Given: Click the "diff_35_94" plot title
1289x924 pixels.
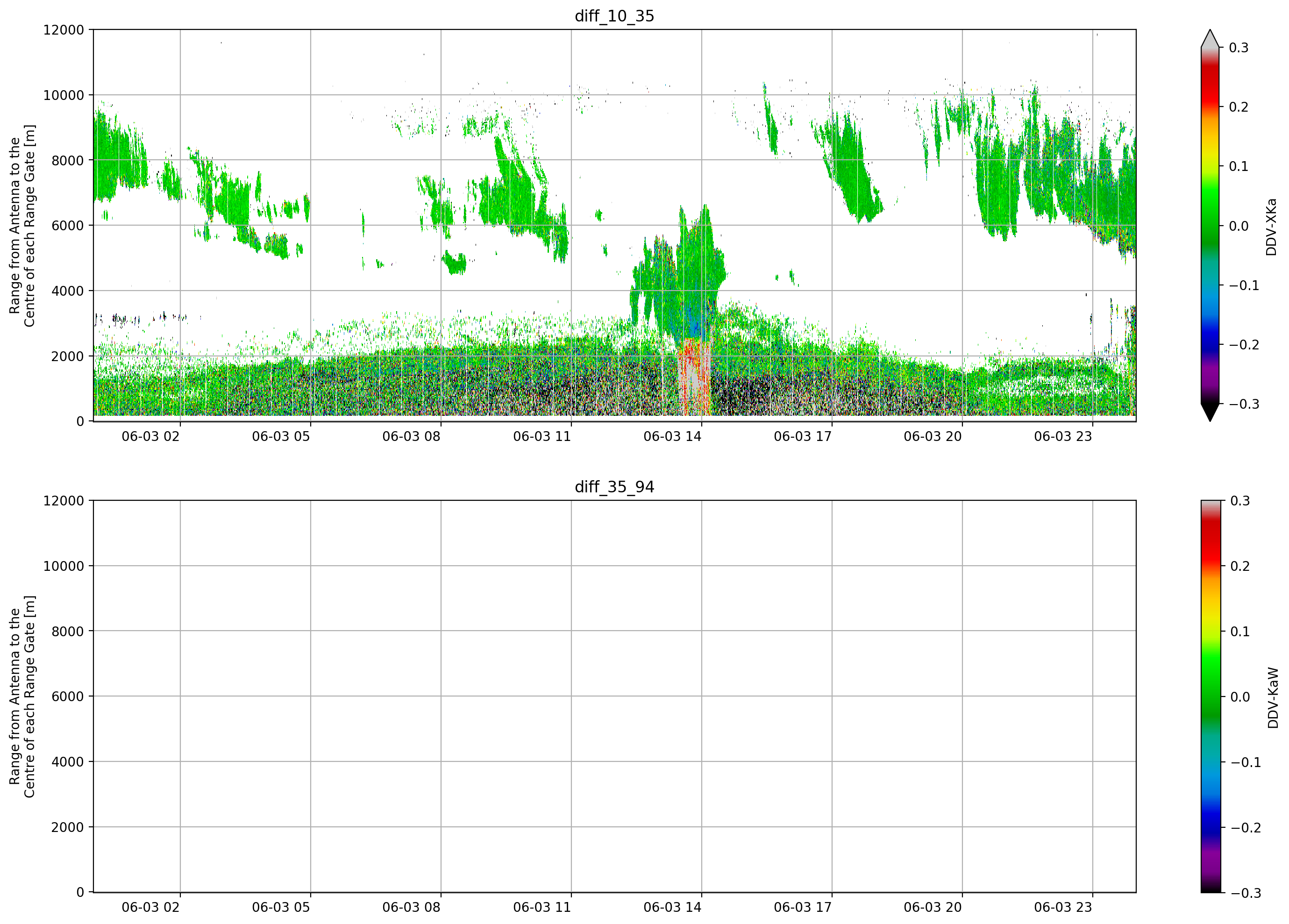Looking at the screenshot, I should click(614, 487).
